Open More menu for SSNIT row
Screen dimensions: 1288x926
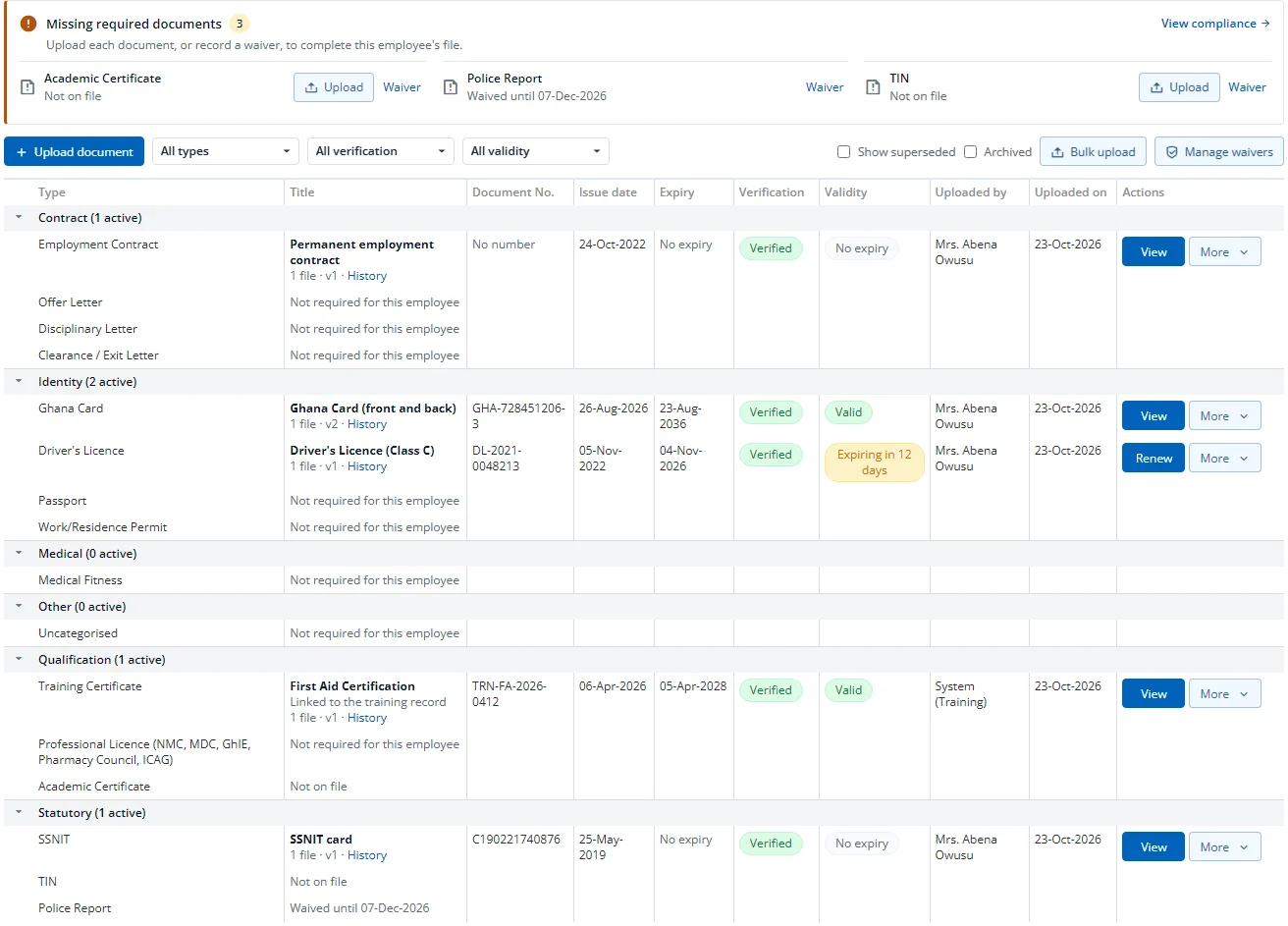1224,847
